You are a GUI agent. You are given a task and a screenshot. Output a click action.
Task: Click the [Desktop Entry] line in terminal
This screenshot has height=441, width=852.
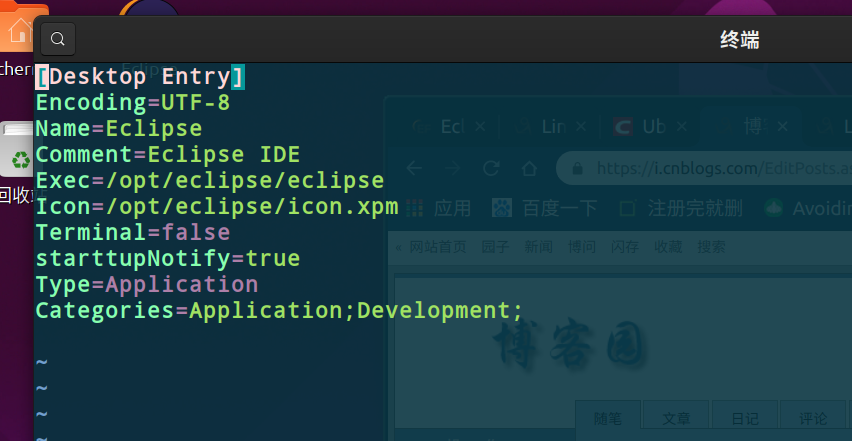point(140,77)
